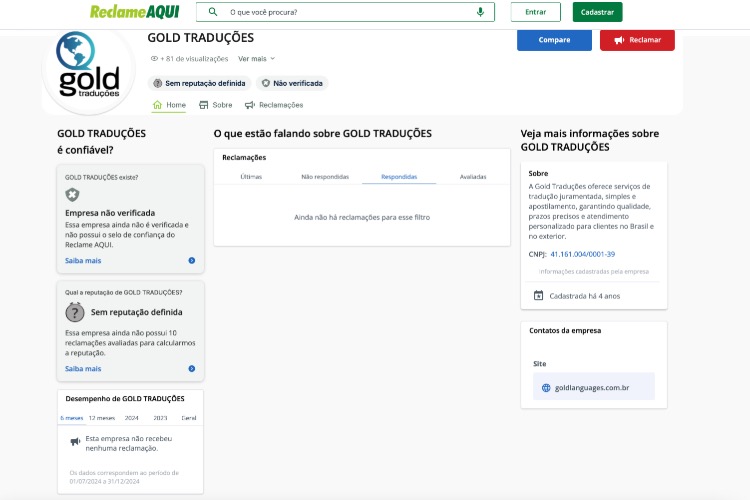
Task: Select the '12 meses' performance tab
Action: coord(102,418)
